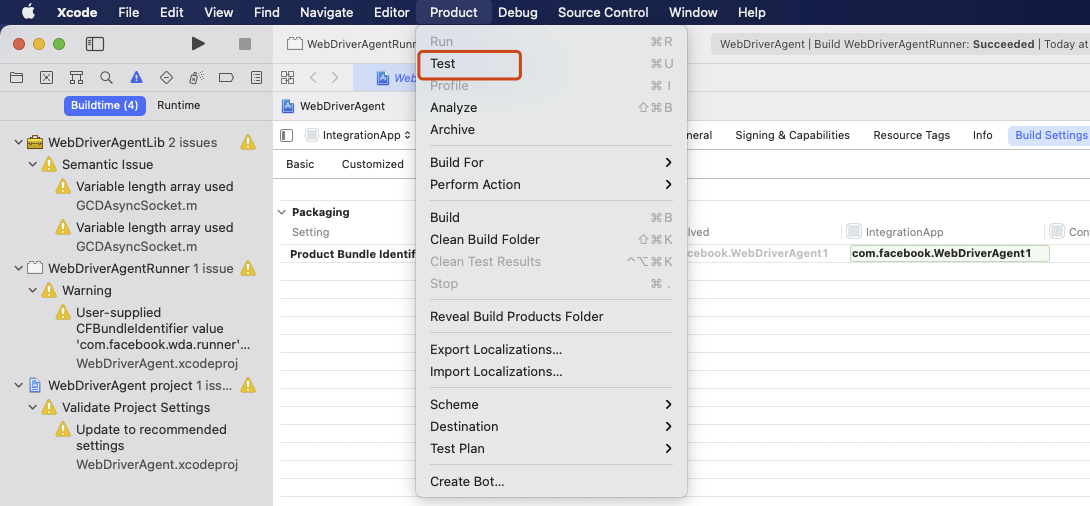Screen dimensions: 1090x506
Task: Toggle the targets list panel icon beside IntegrationApp
Action: [x=286, y=135]
